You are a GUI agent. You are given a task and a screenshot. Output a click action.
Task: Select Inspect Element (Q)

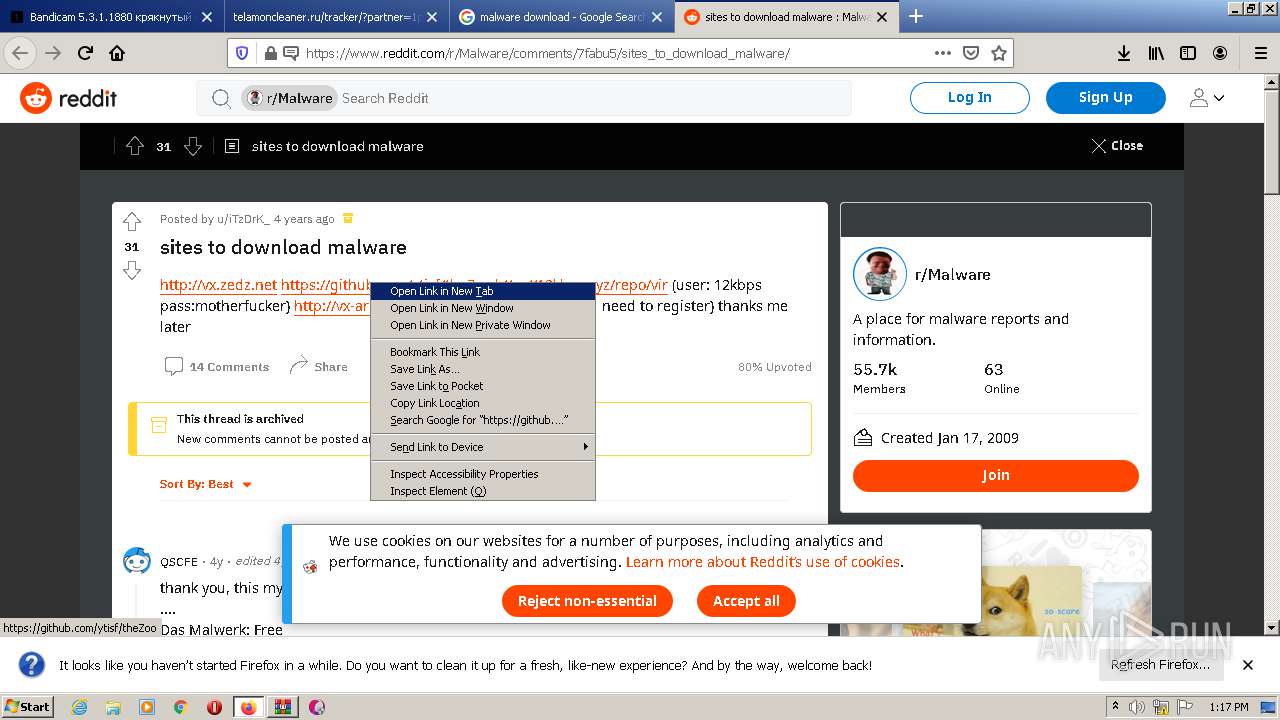tap(483, 491)
